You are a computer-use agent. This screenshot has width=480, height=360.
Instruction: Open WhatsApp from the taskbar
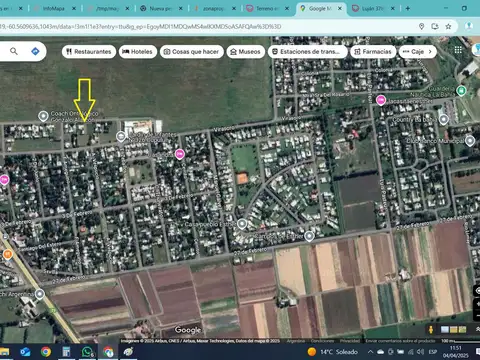87,352
